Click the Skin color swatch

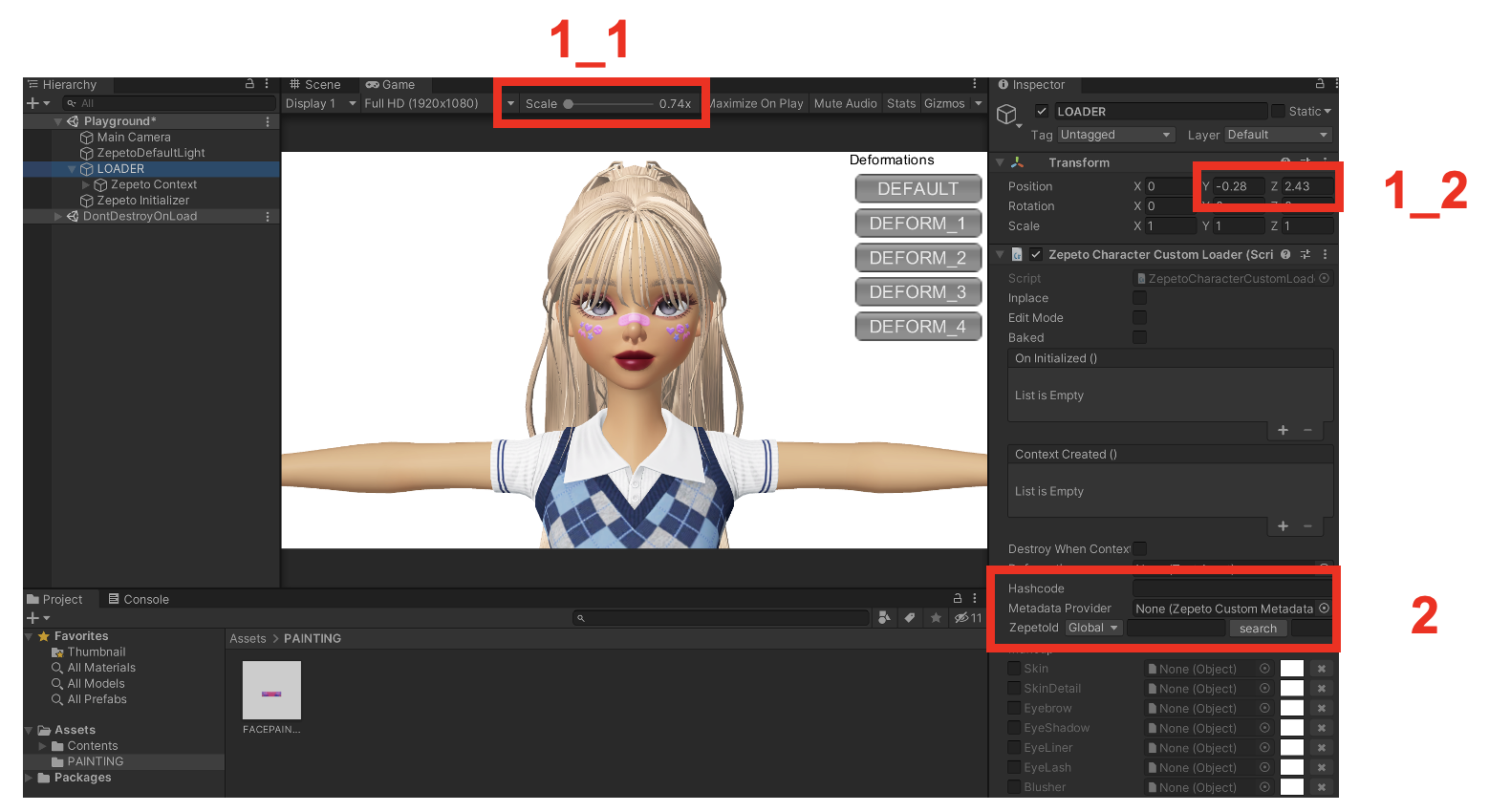click(1291, 669)
